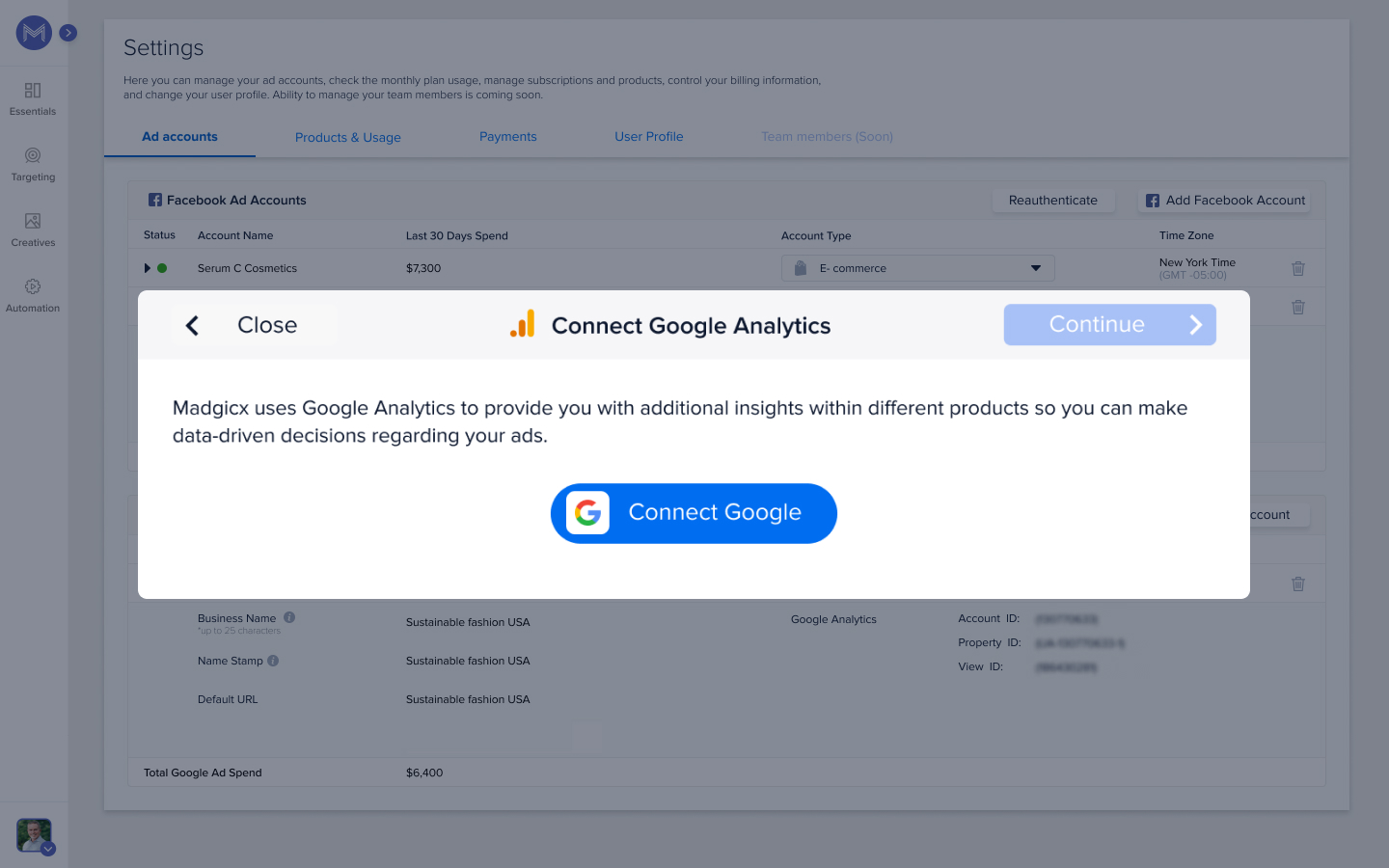Select the Team members (Soon) tab

tap(827, 137)
